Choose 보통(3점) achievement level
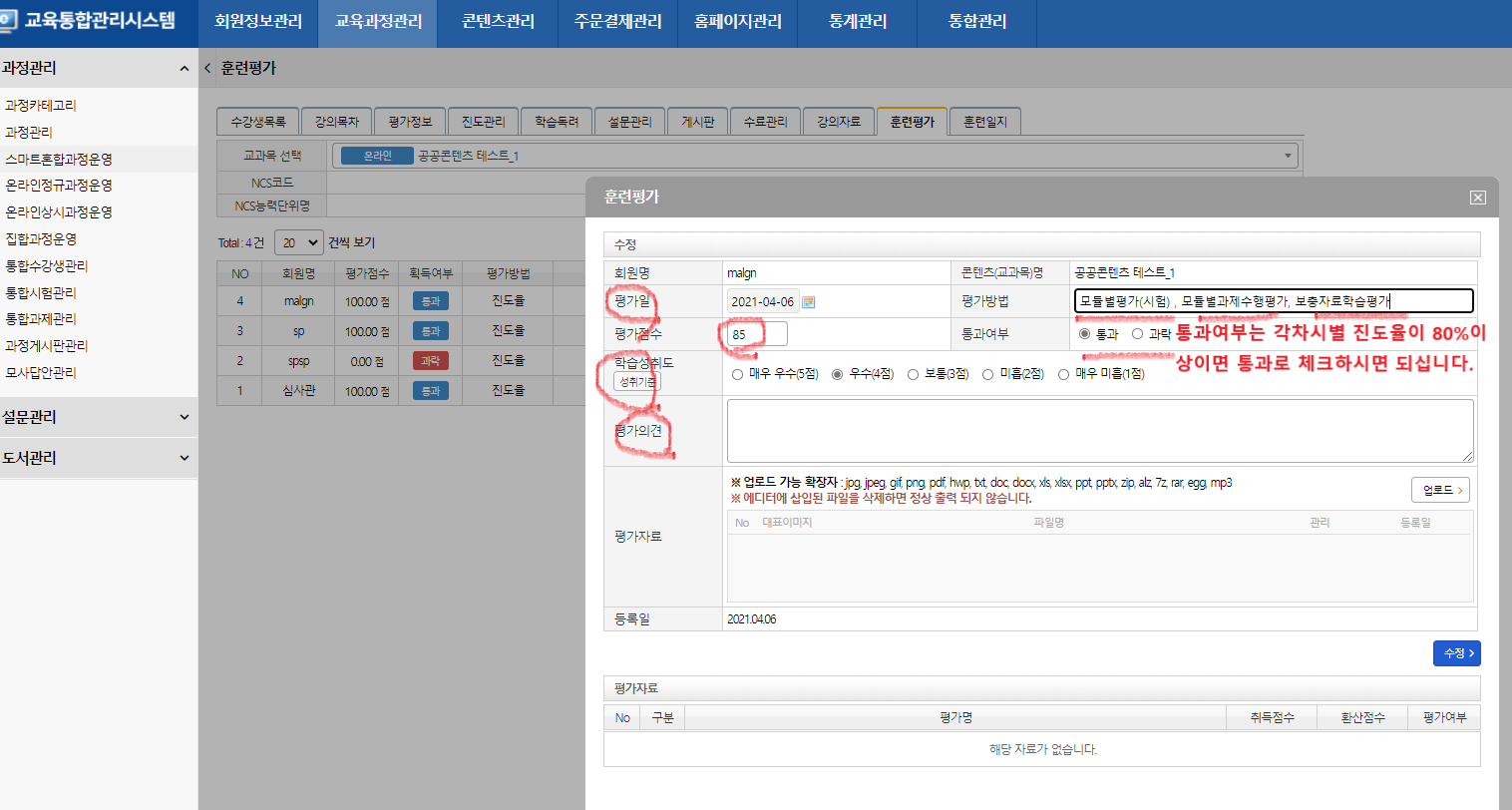 [x=913, y=374]
